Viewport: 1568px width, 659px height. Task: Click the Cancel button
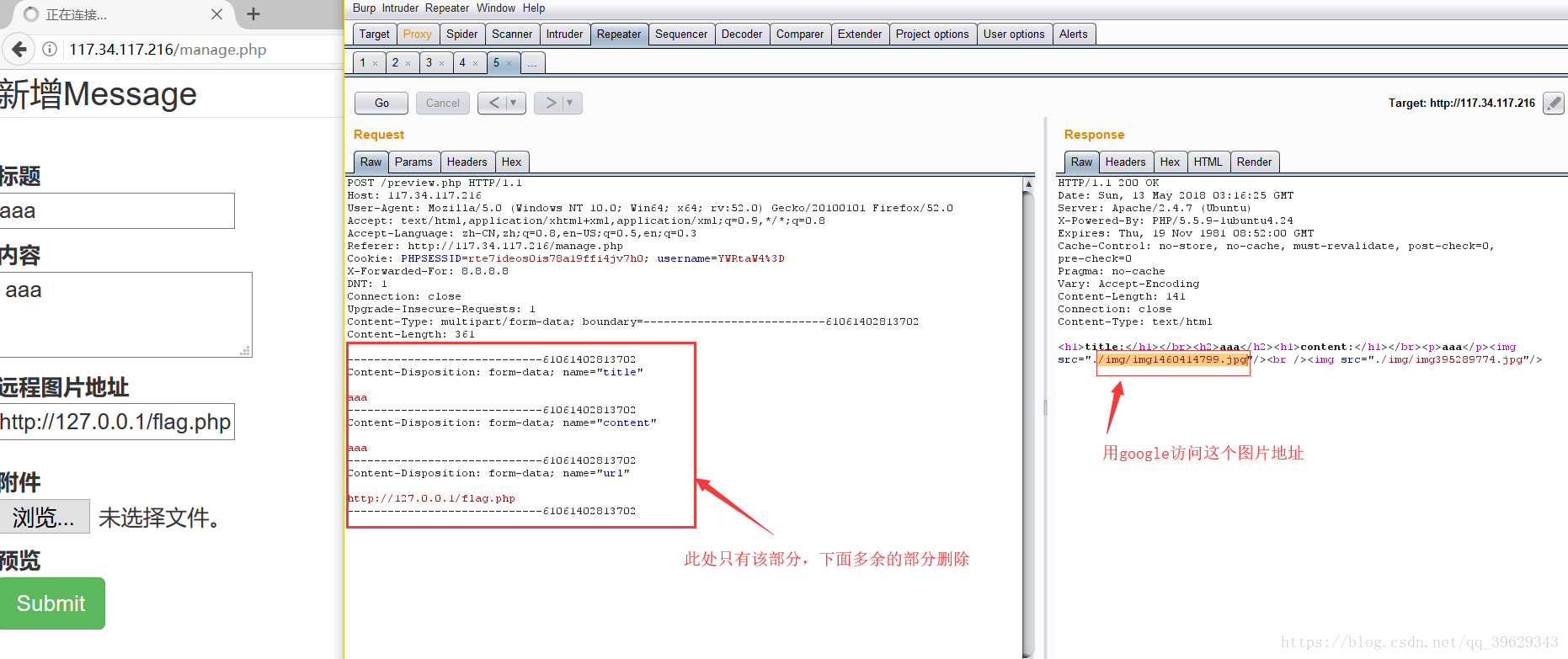[443, 103]
